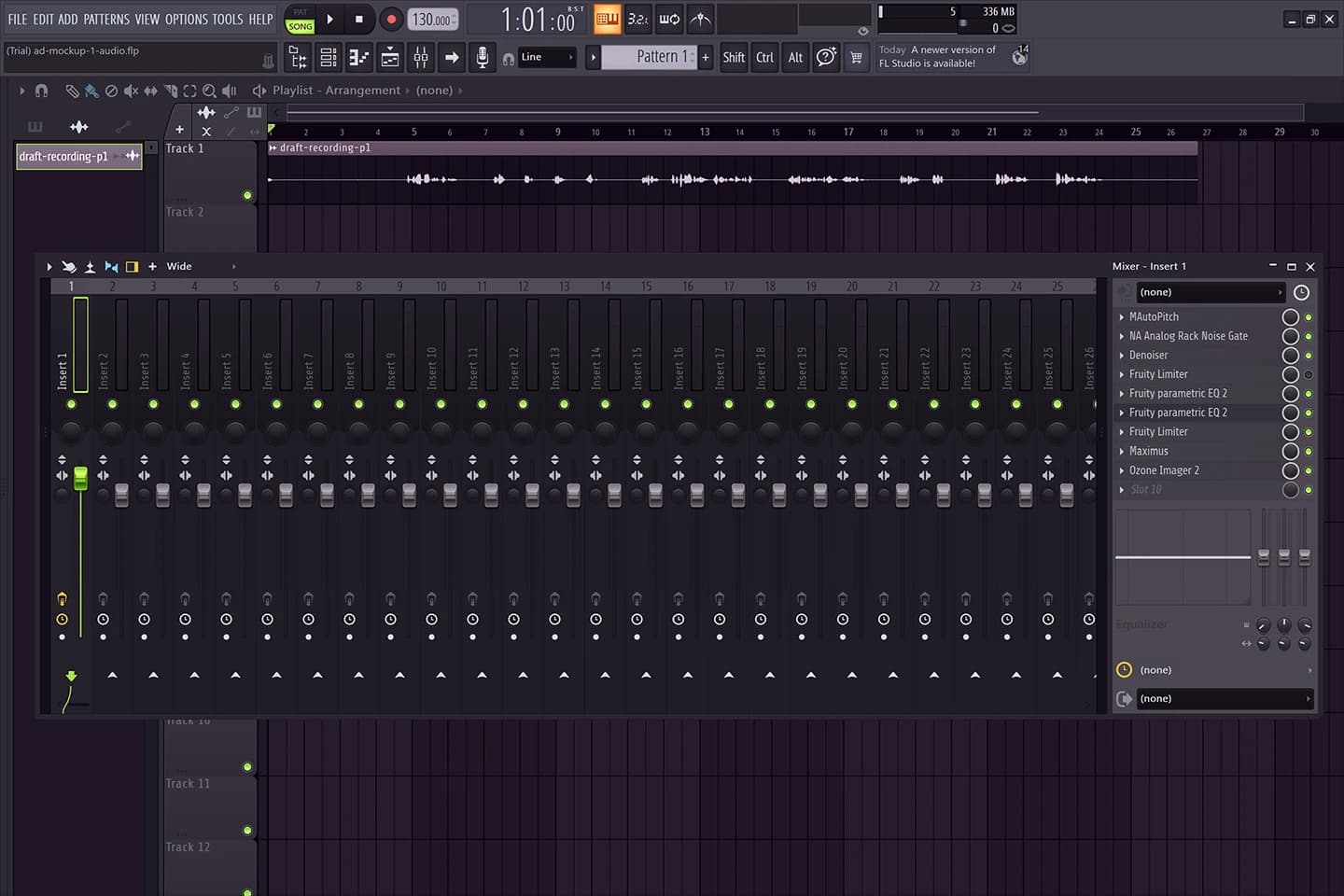Open the FILE menu

tap(18, 19)
